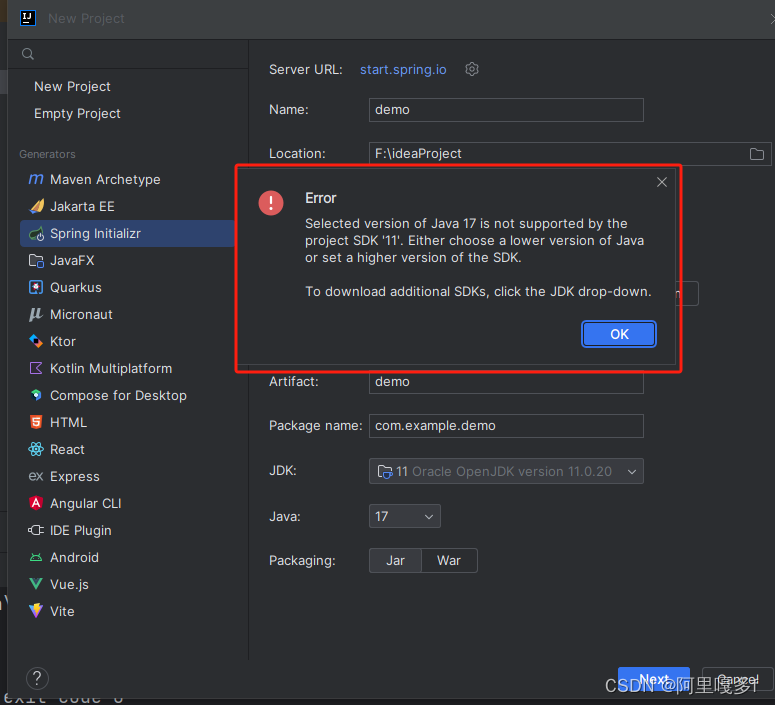Click the IntelliJ IDEA logo icon
Viewport: 775px width, 705px height.
(28, 18)
